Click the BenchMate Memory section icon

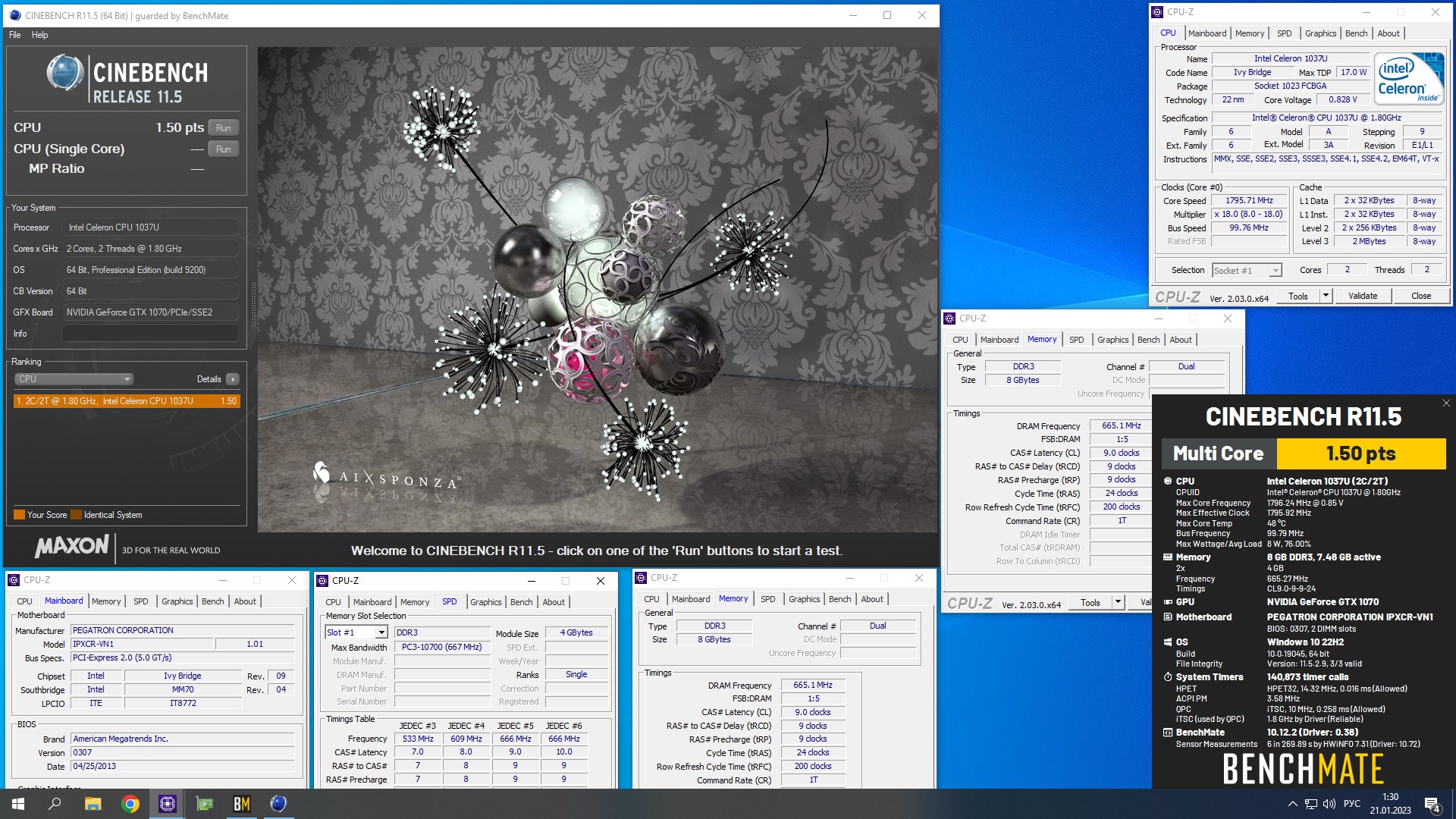[x=1168, y=557]
